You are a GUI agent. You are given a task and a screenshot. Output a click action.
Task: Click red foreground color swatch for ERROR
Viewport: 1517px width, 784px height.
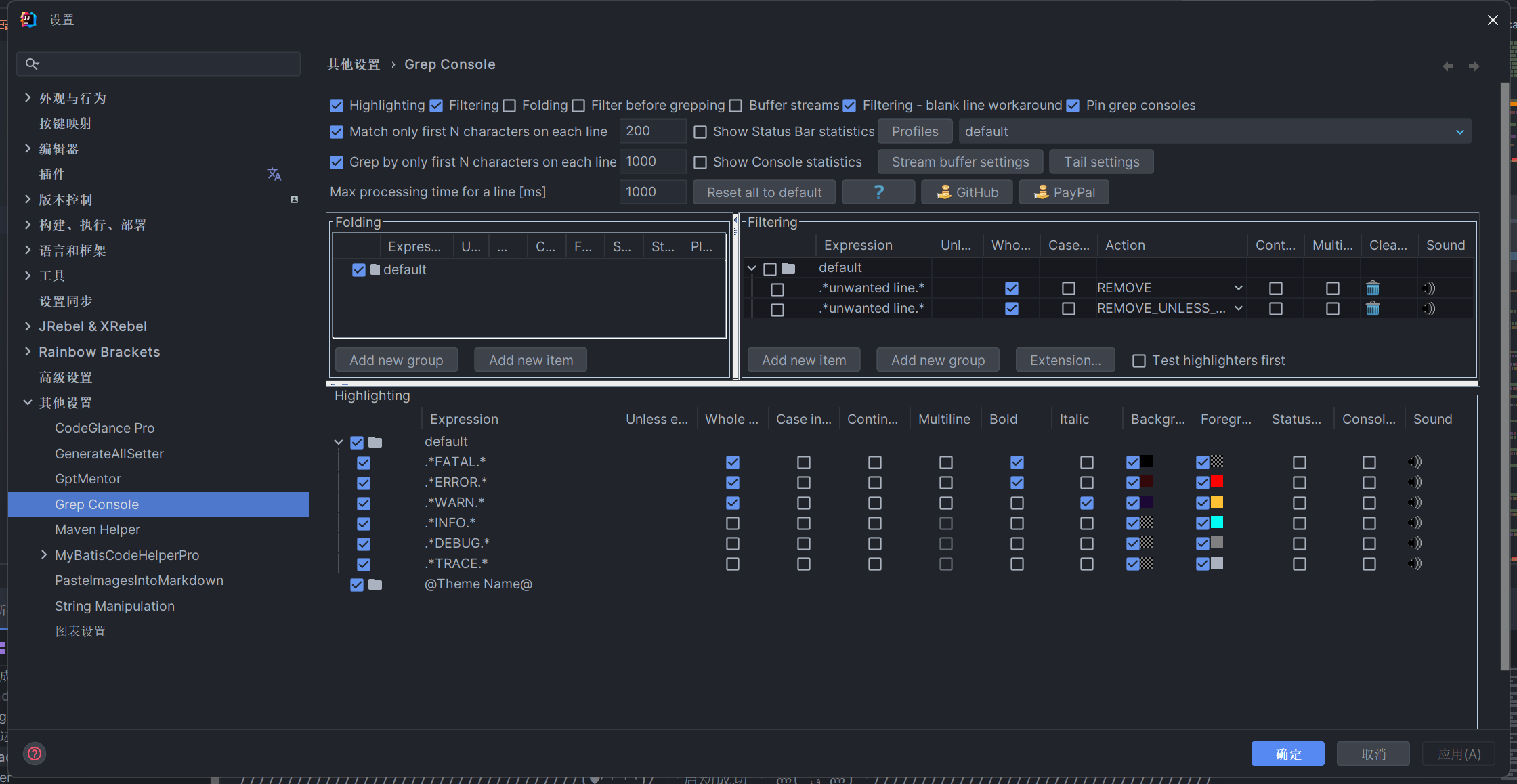(x=1216, y=482)
